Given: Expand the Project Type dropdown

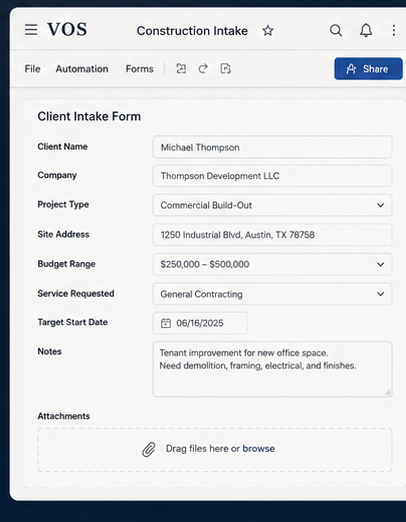Looking at the screenshot, I should [x=380, y=205].
